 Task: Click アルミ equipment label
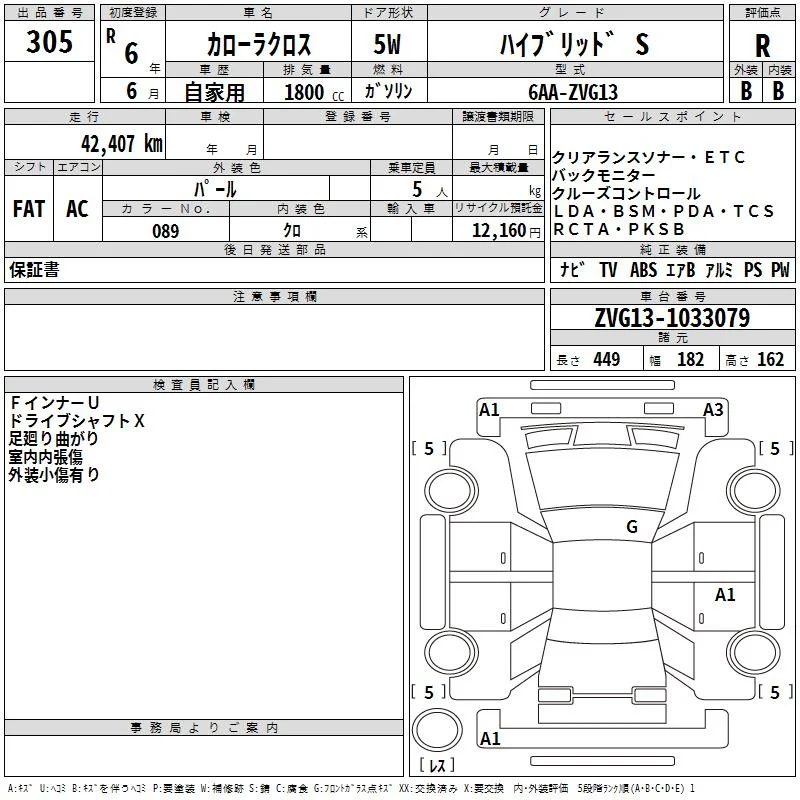tap(719, 269)
